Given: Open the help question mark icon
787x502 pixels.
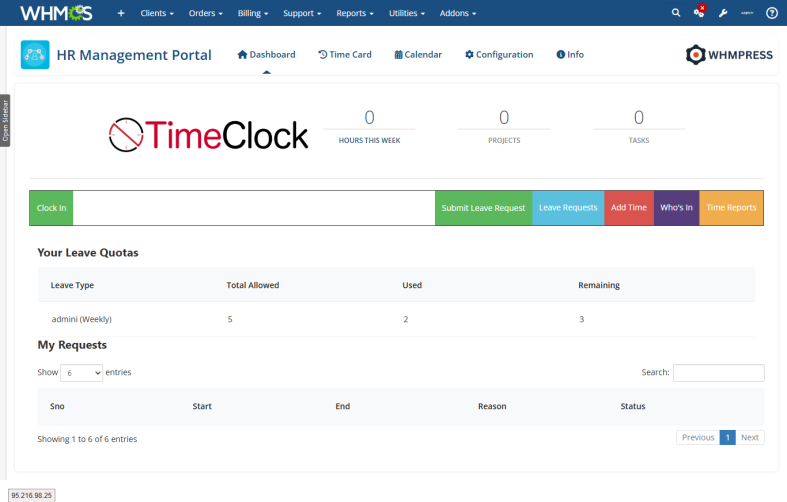Looking at the screenshot, I should pos(772,13).
